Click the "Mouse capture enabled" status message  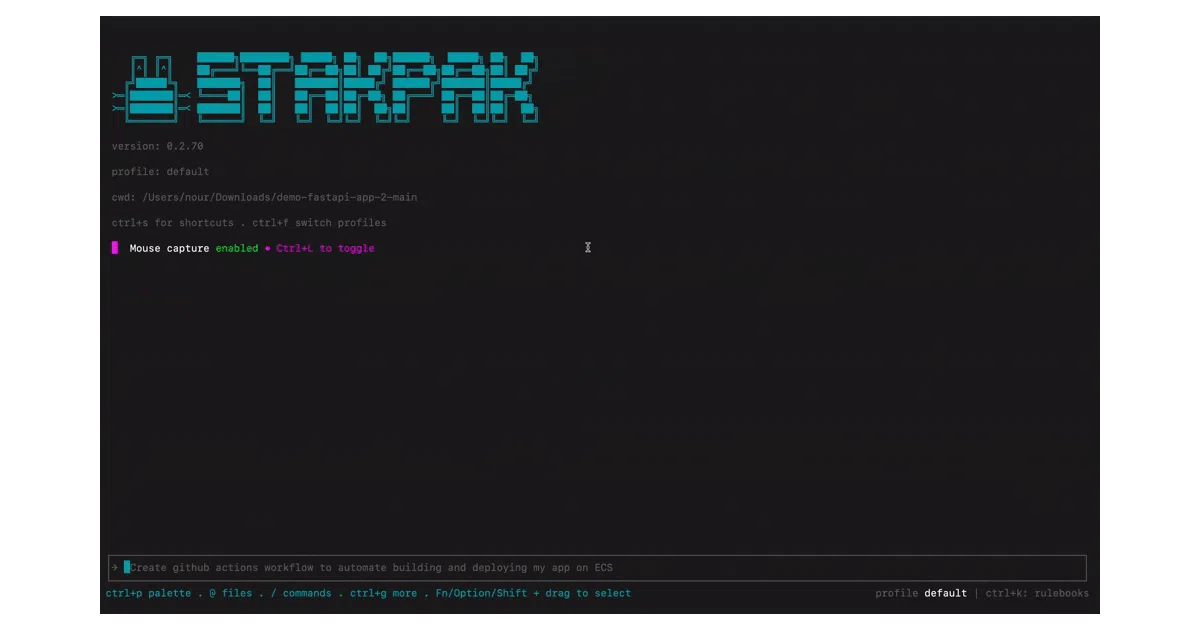click(x=194, y=248)
